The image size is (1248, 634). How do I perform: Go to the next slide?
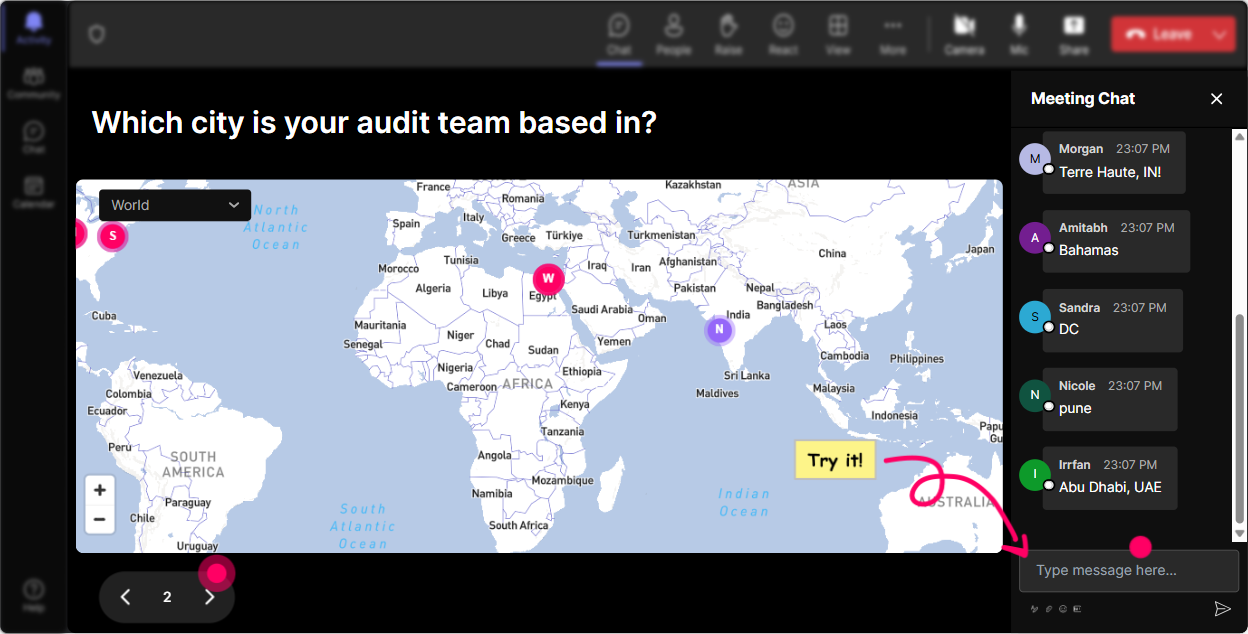[209, 597]
